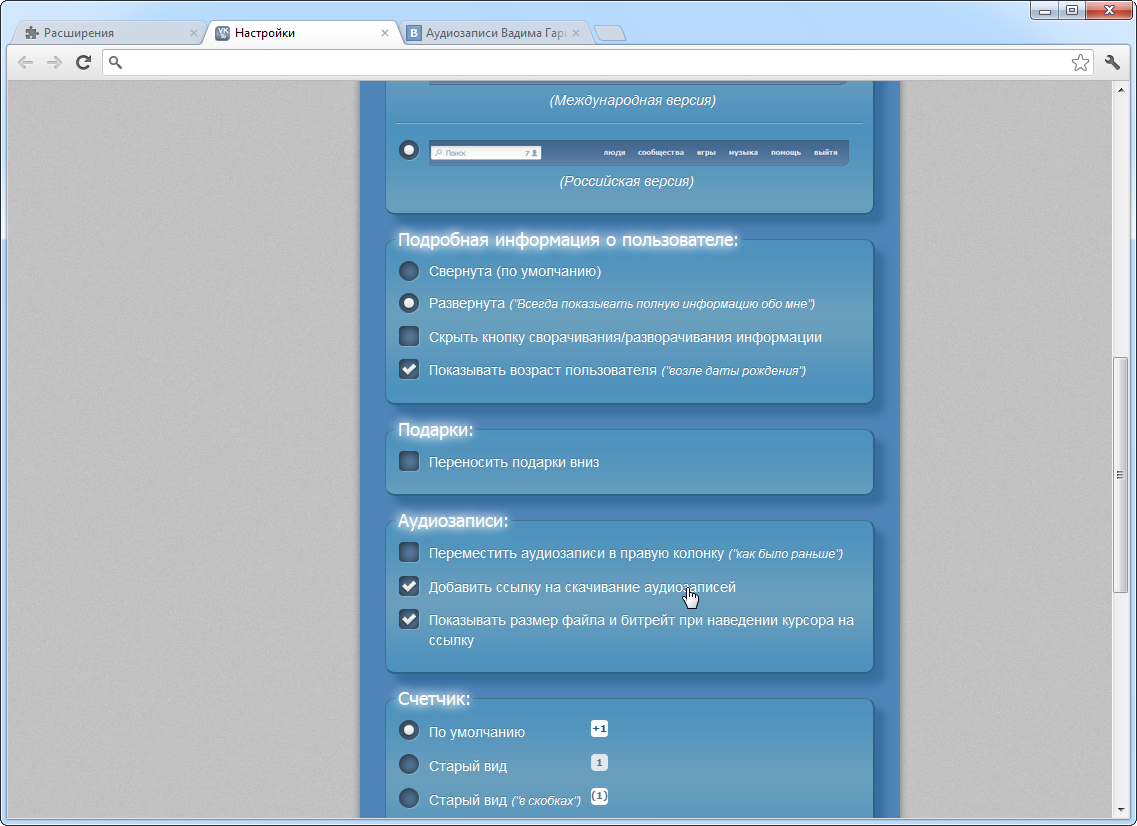The width and height of the screenshot is (1137, 826).
Task: Click the plain 1 counter badge
Action: click(x=599, y=763)
